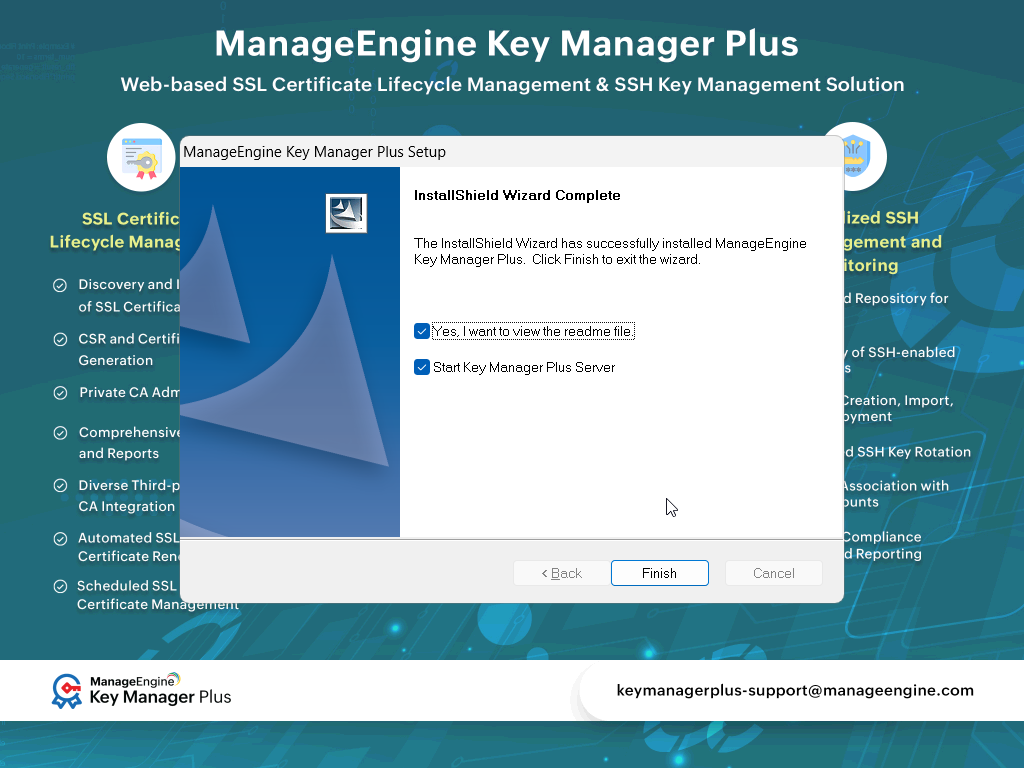This screenshot has width=1024, height=768.
Task: Click 'ManageEngine Key Manager Plus Setup' title bar
Action: pos(511,152)
